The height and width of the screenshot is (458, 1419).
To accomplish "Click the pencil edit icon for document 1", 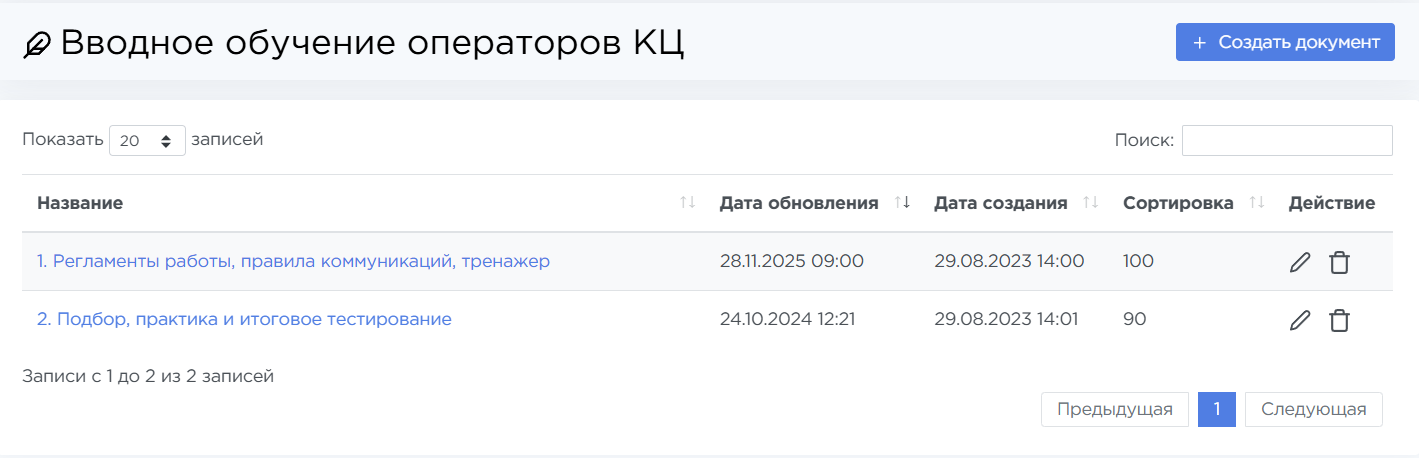I will (x=1299, y=262).
